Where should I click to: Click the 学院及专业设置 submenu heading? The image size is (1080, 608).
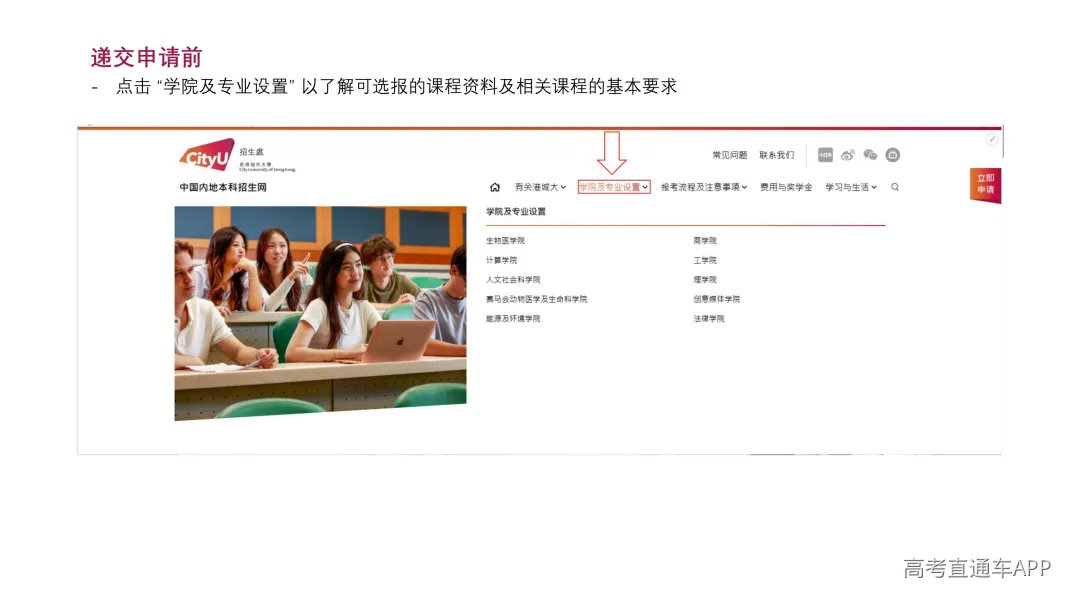coord(516,212)
